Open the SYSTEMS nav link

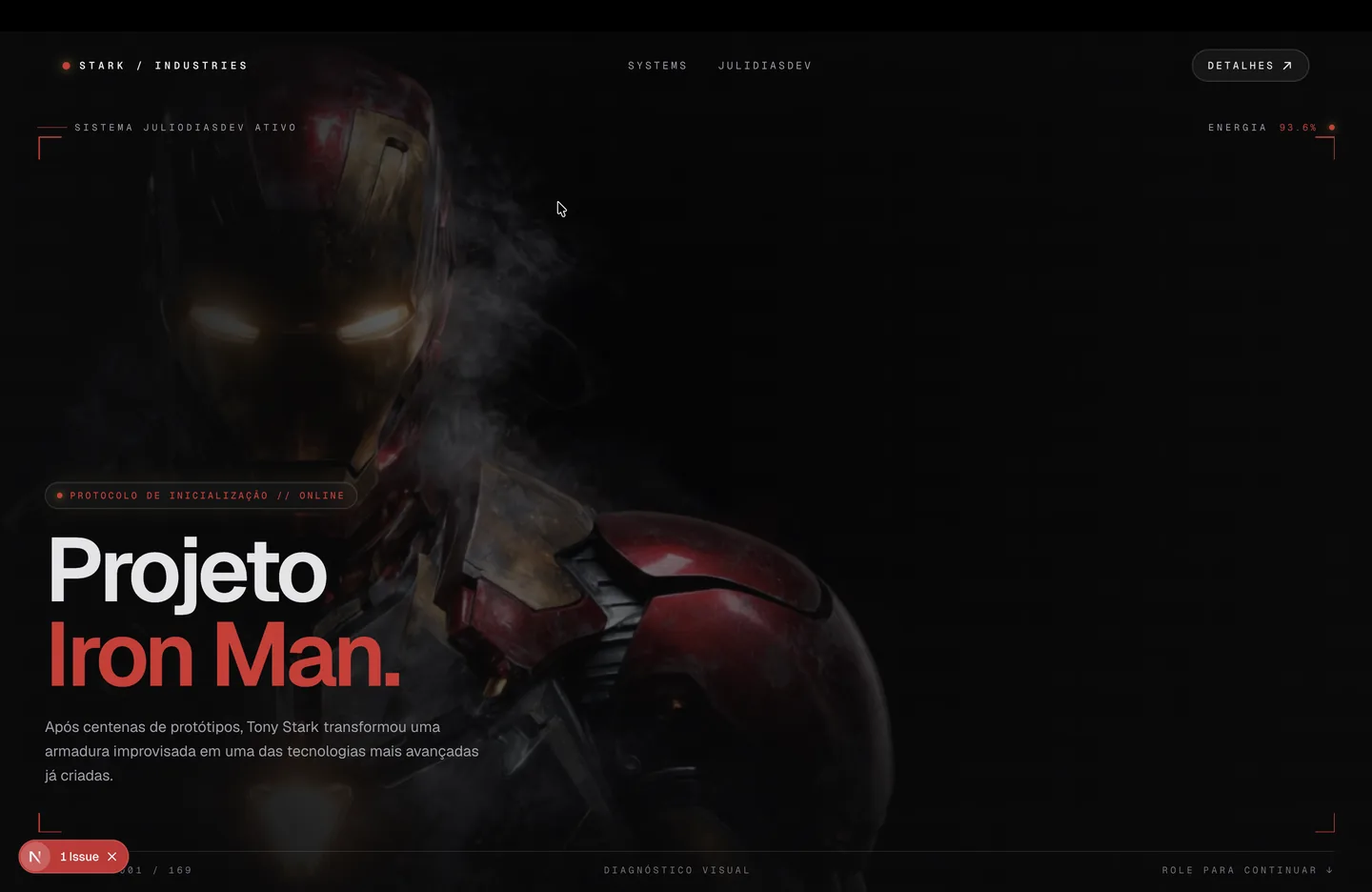657,66
